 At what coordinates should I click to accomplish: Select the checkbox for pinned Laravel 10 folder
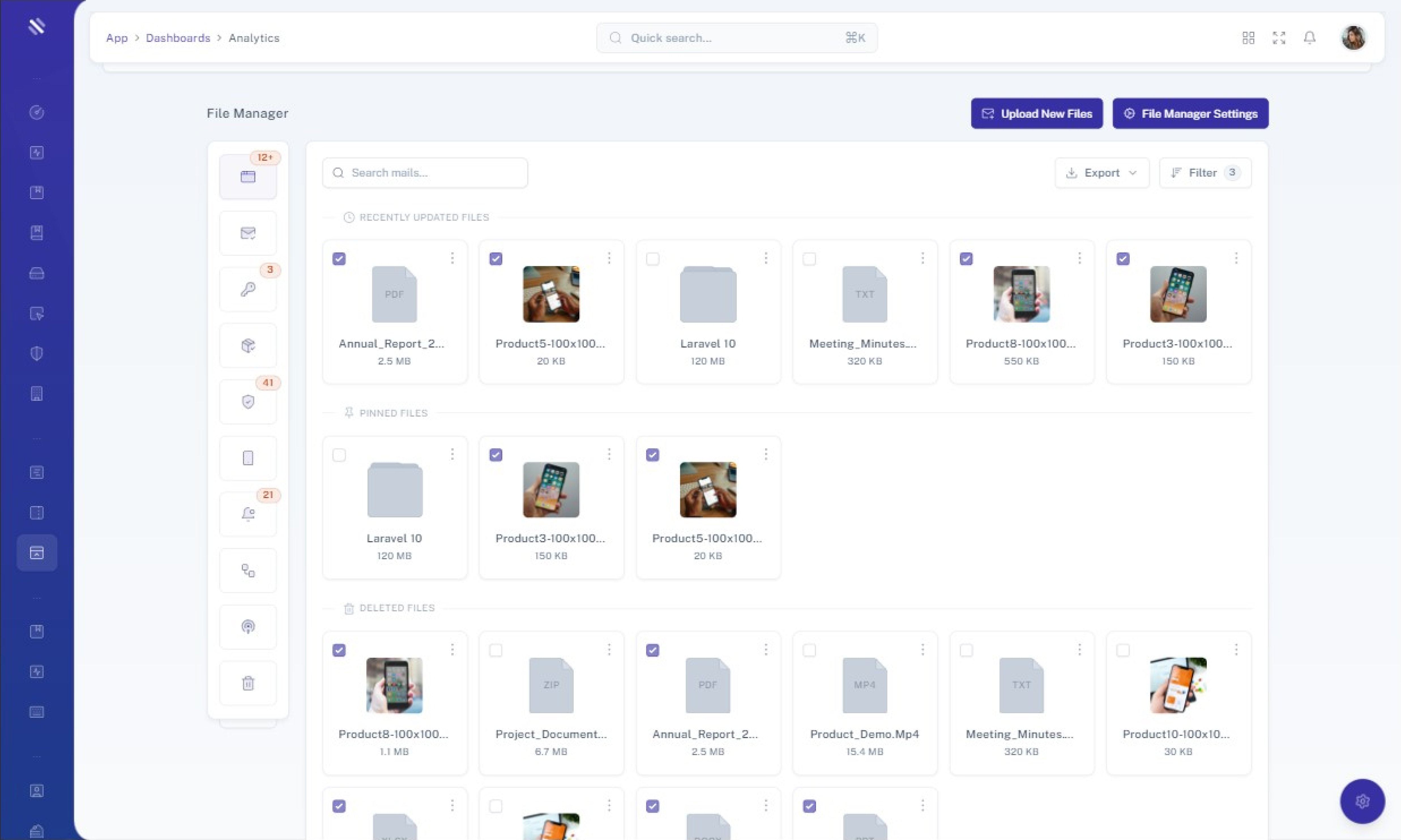pos(339,455)
